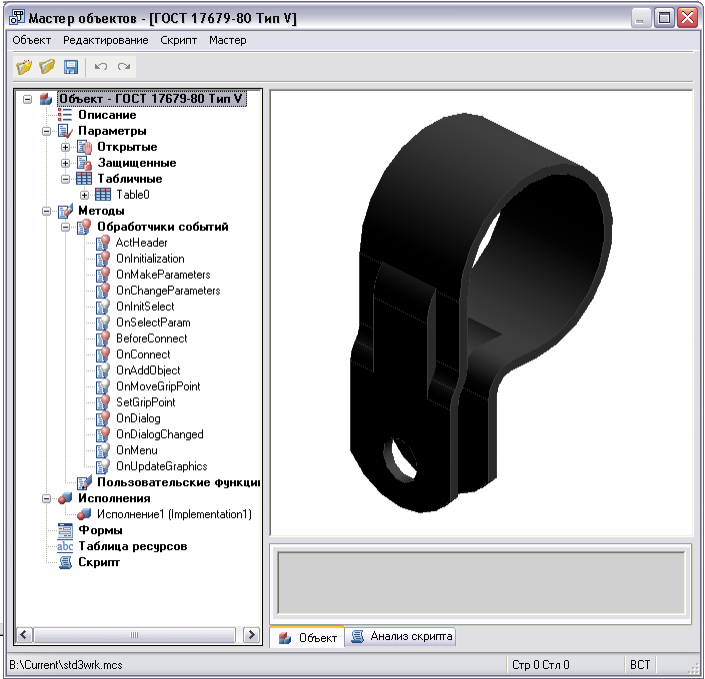Click the icon beside Исполнение1 (Implementation1)

[x=84, y=514]
